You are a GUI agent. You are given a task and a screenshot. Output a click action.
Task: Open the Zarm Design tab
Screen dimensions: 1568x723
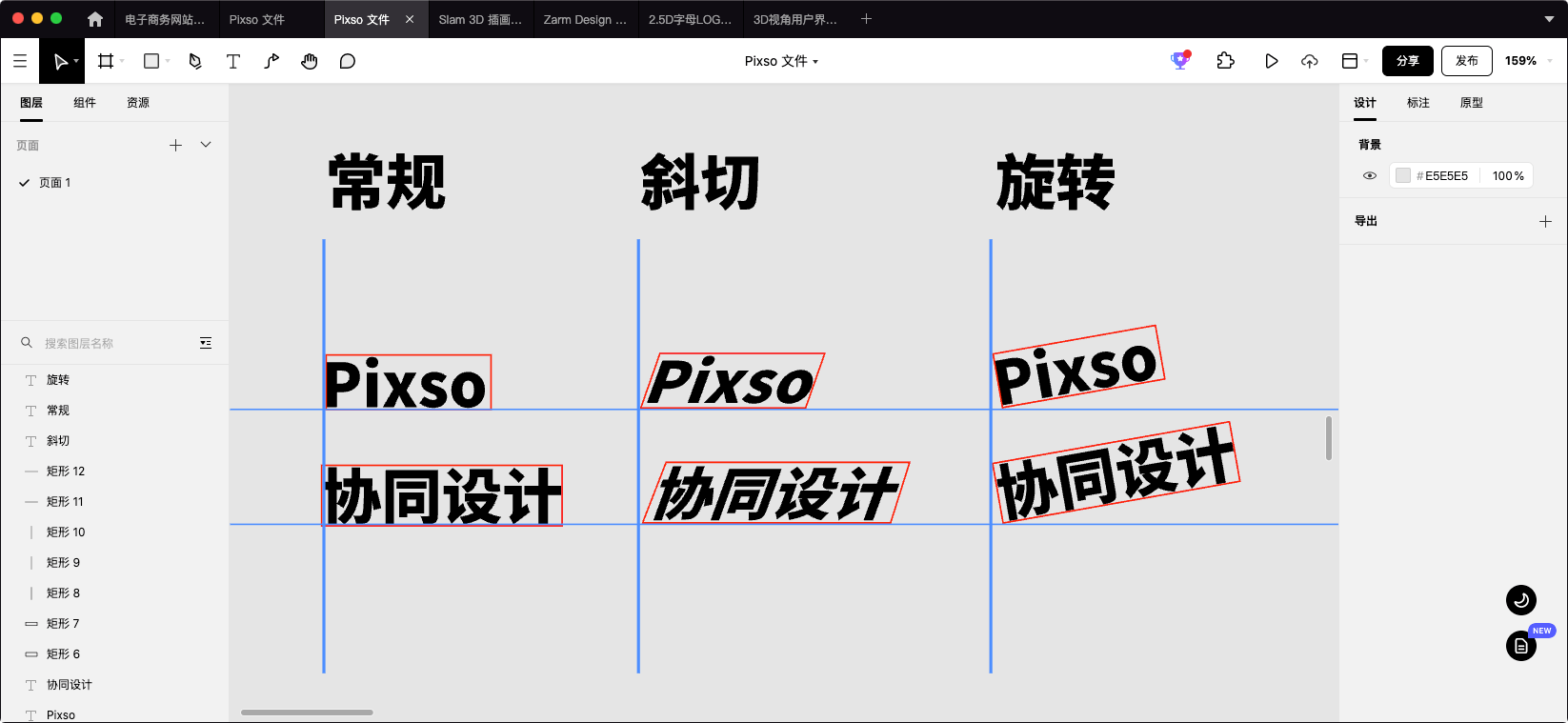(586, 19)
